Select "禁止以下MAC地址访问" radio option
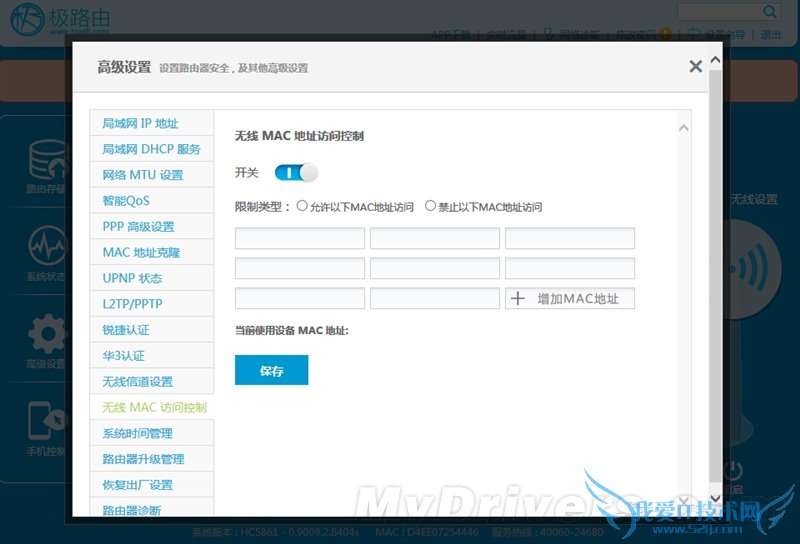The image size is (800, 544). point(430,206)
